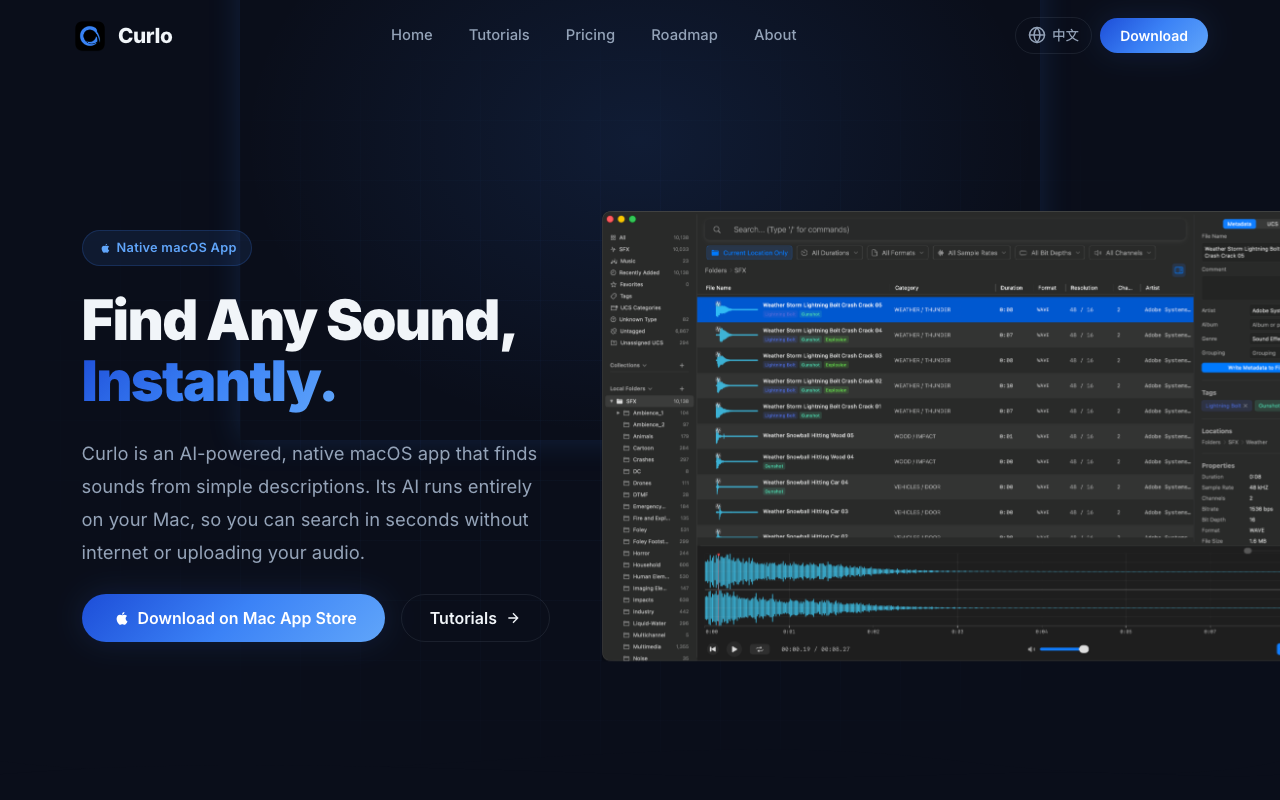Click the skip-to-start playback button
1280x800 pixels.
(713, 649)
